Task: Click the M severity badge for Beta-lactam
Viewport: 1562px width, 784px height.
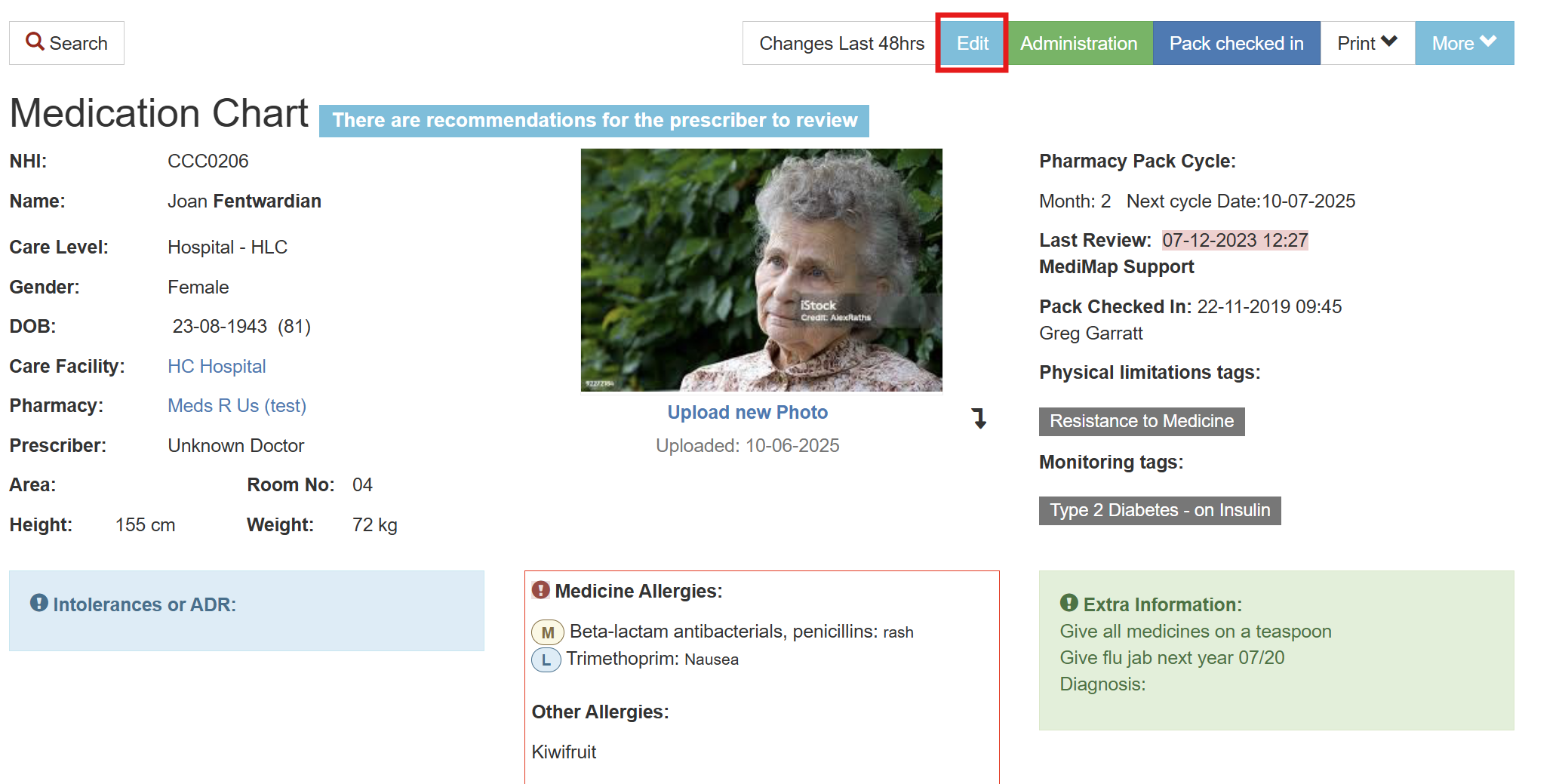Action: point(547,632)
